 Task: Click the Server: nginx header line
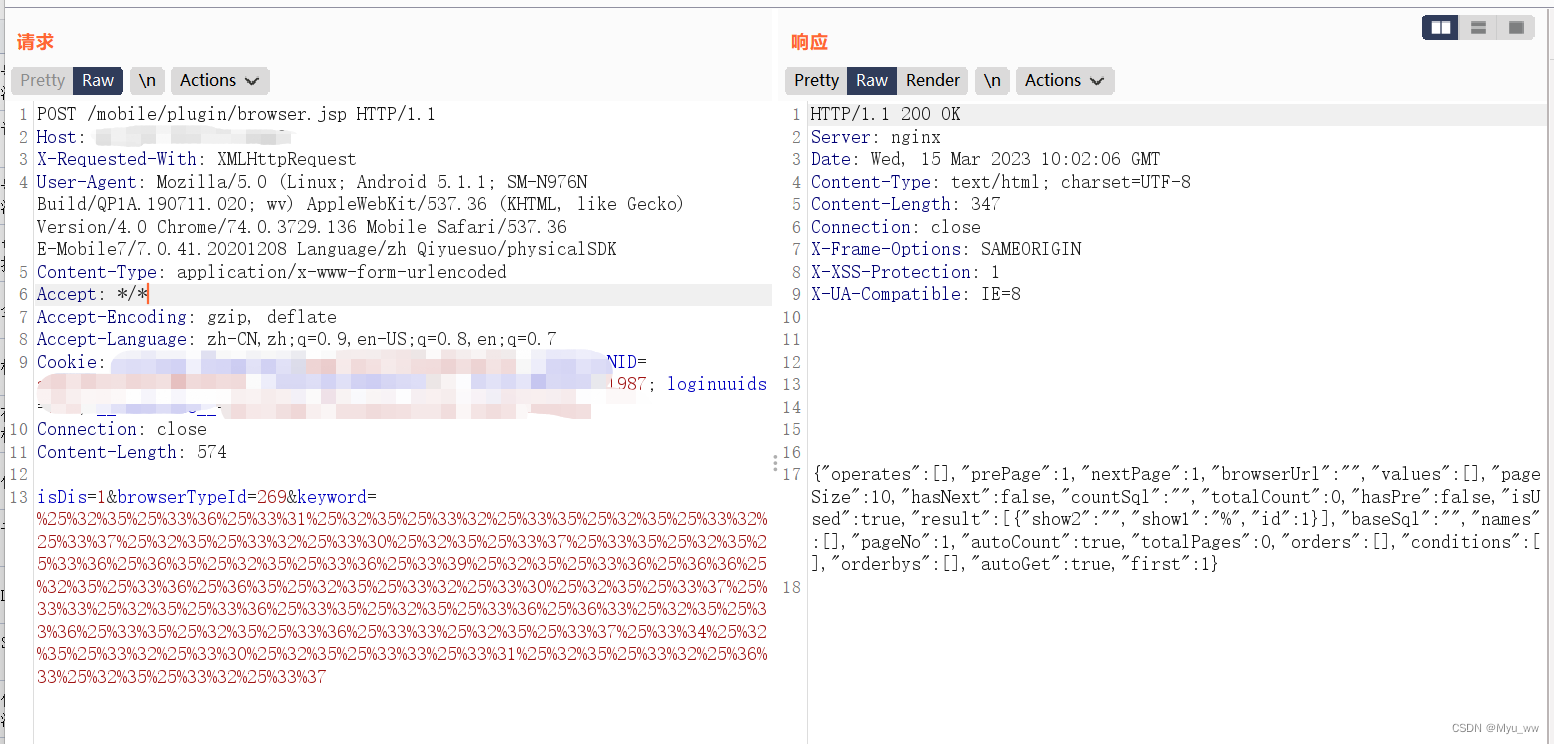876,137
